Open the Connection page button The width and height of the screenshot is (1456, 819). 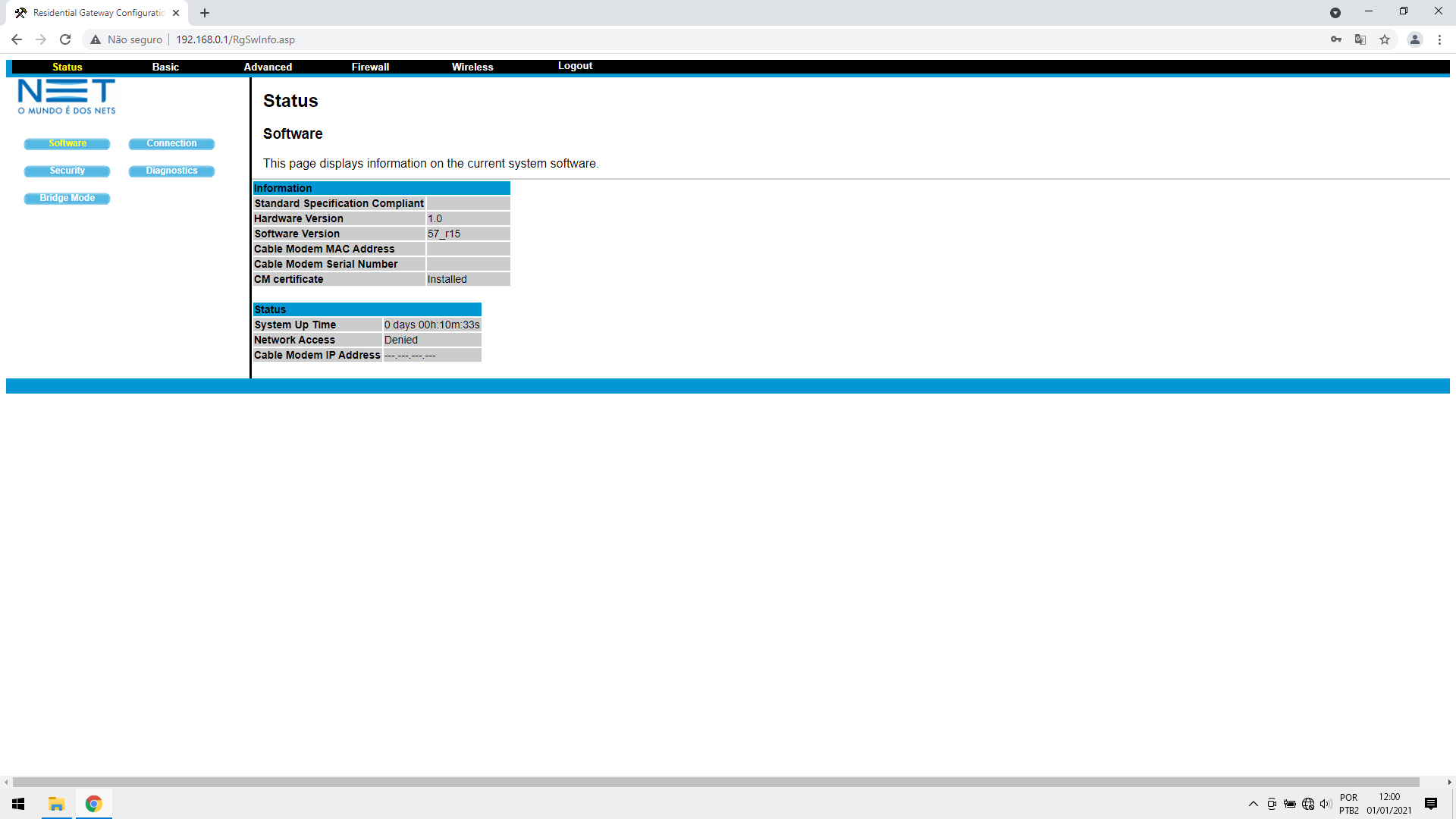[x=171, y=143]
